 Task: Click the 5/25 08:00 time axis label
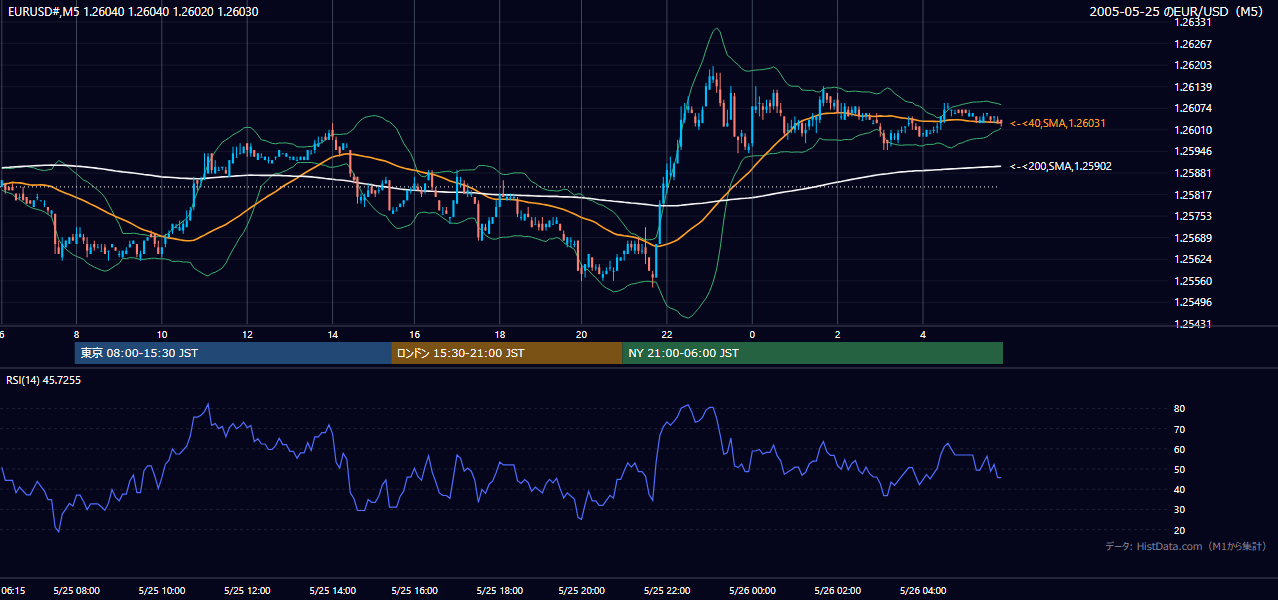[77, 591]
